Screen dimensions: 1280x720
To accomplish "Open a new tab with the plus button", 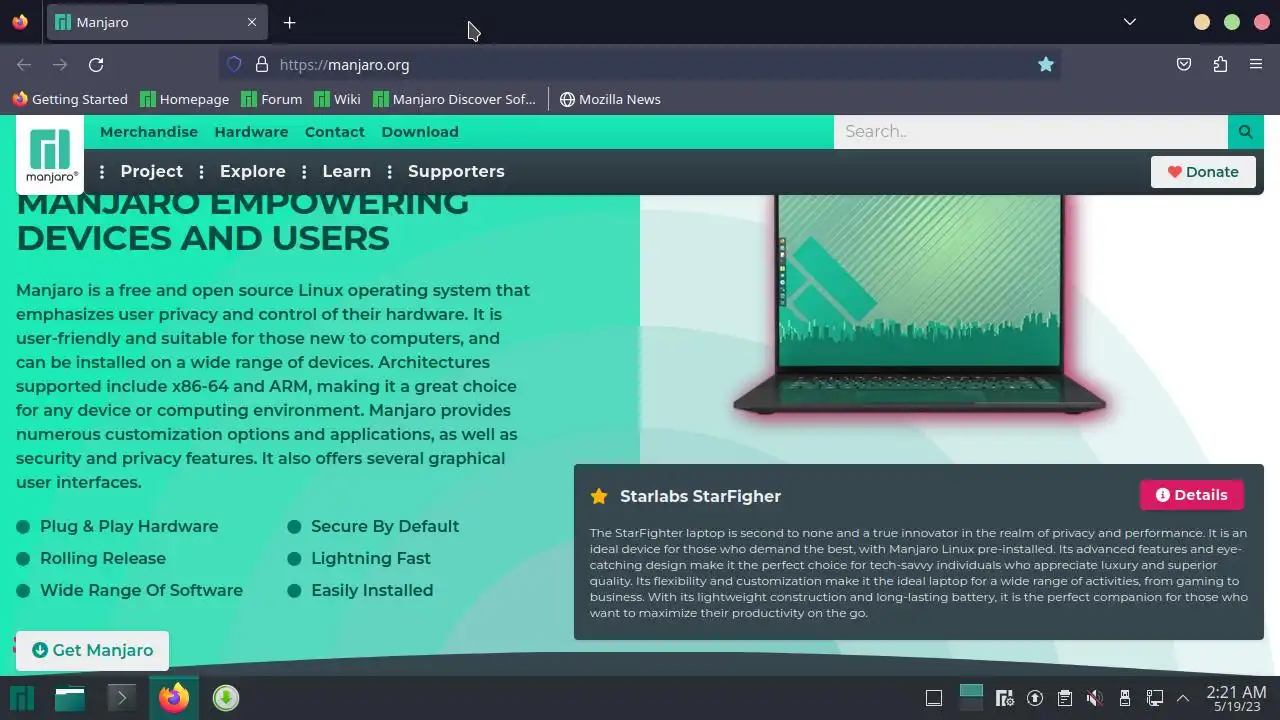I will 289,22.
